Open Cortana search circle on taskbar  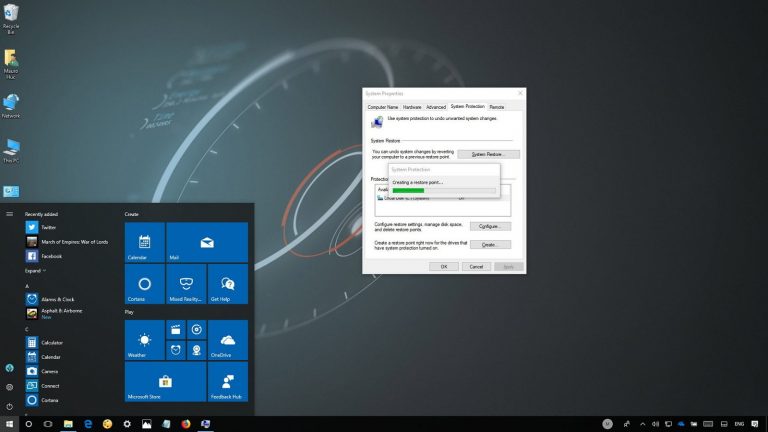point(28,424)
